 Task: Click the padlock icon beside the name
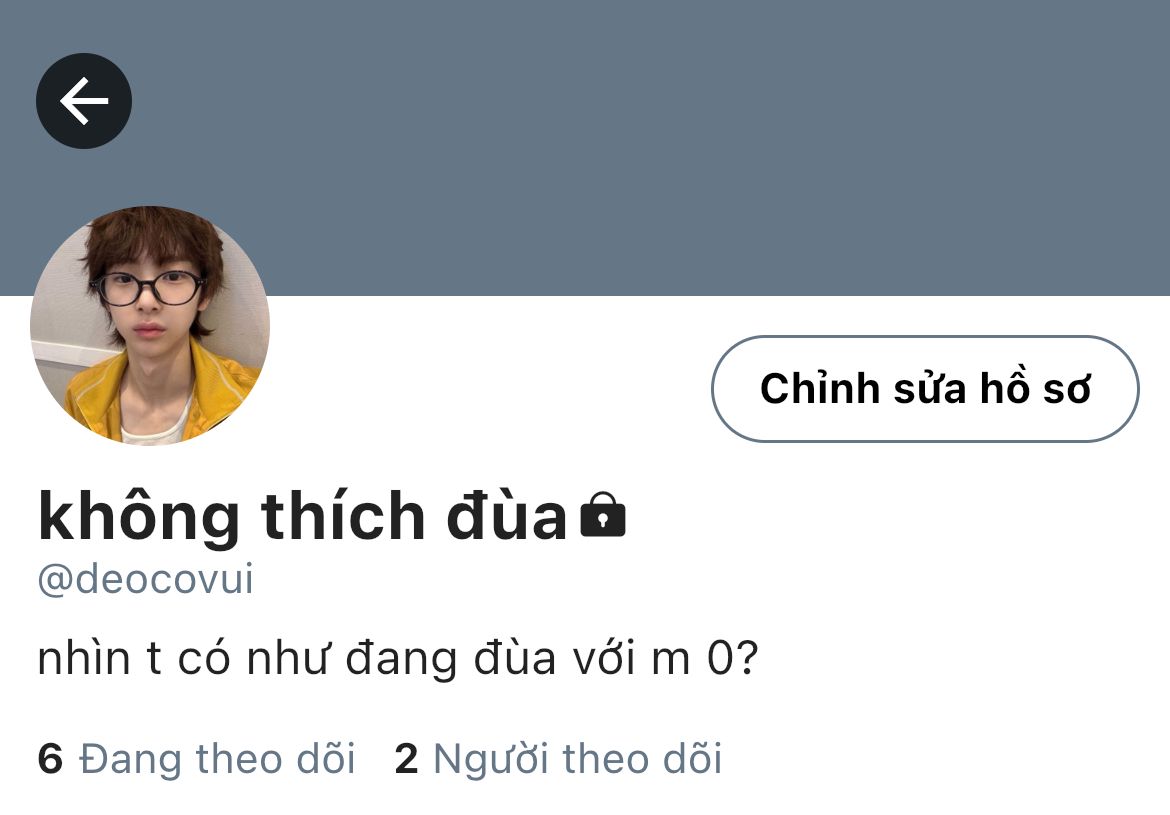603,514
